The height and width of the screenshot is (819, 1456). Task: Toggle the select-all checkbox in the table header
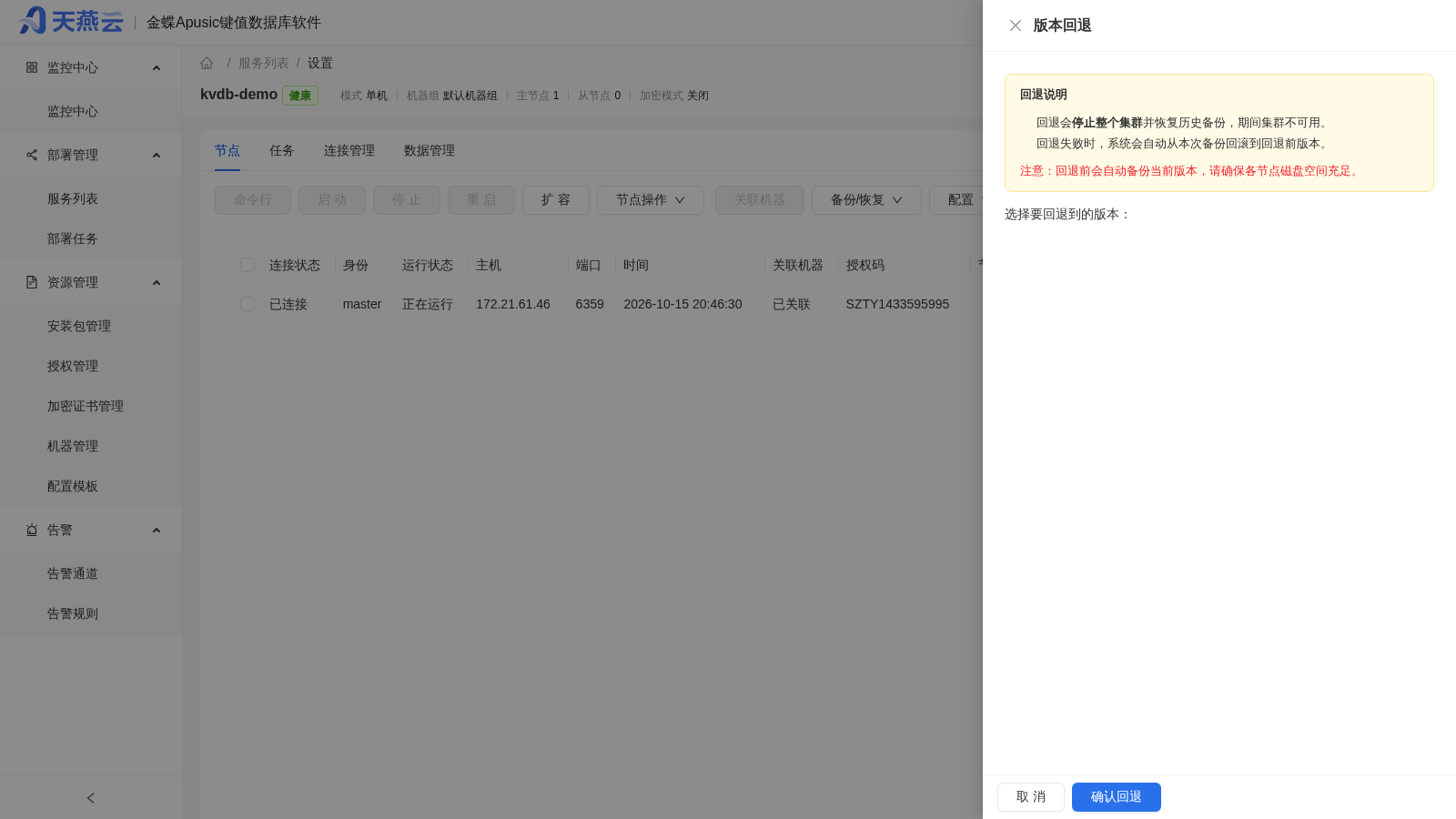pos(248,265)
